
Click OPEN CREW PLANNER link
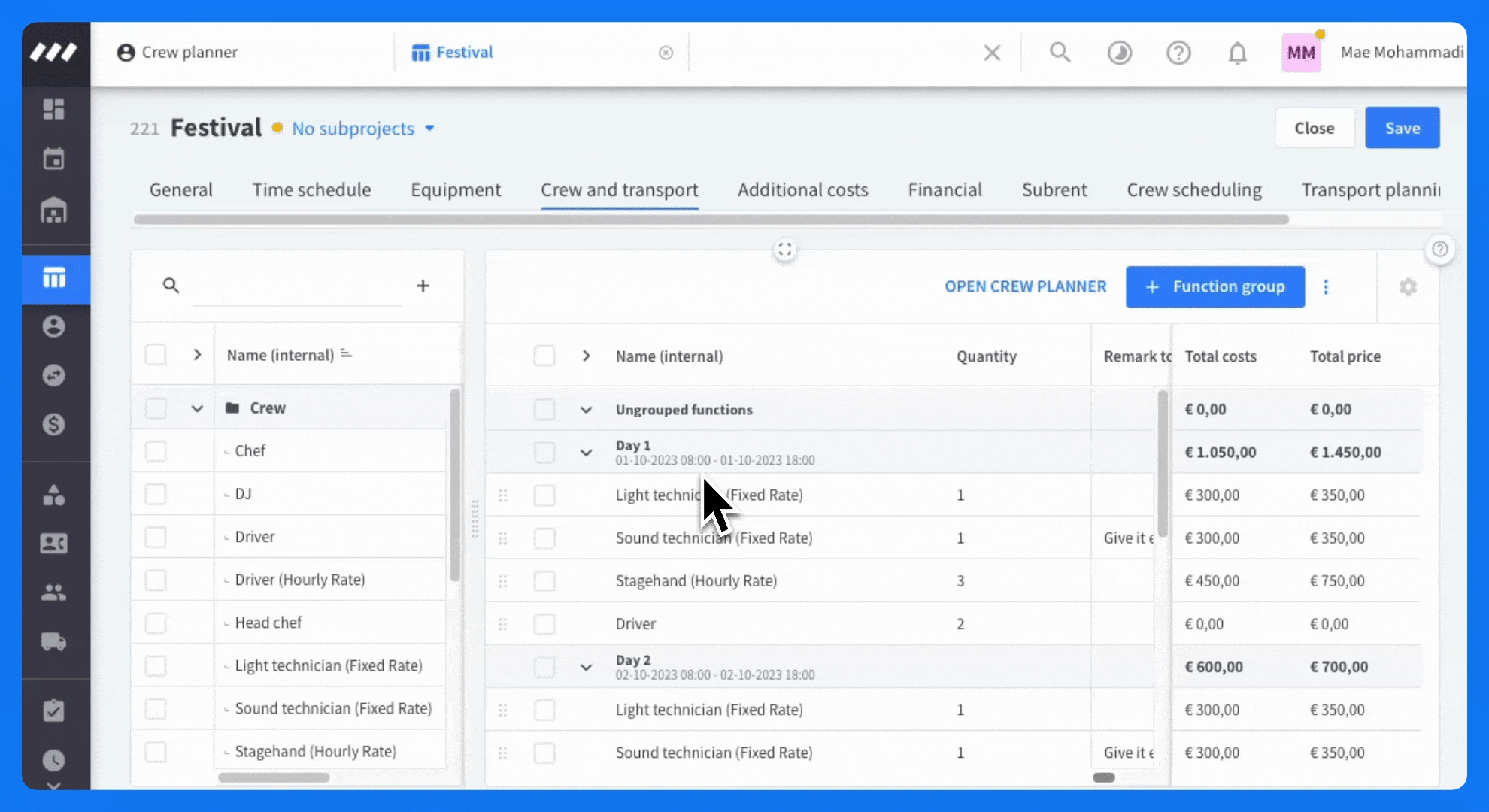pyautogui.click(x=1026, y=286)
